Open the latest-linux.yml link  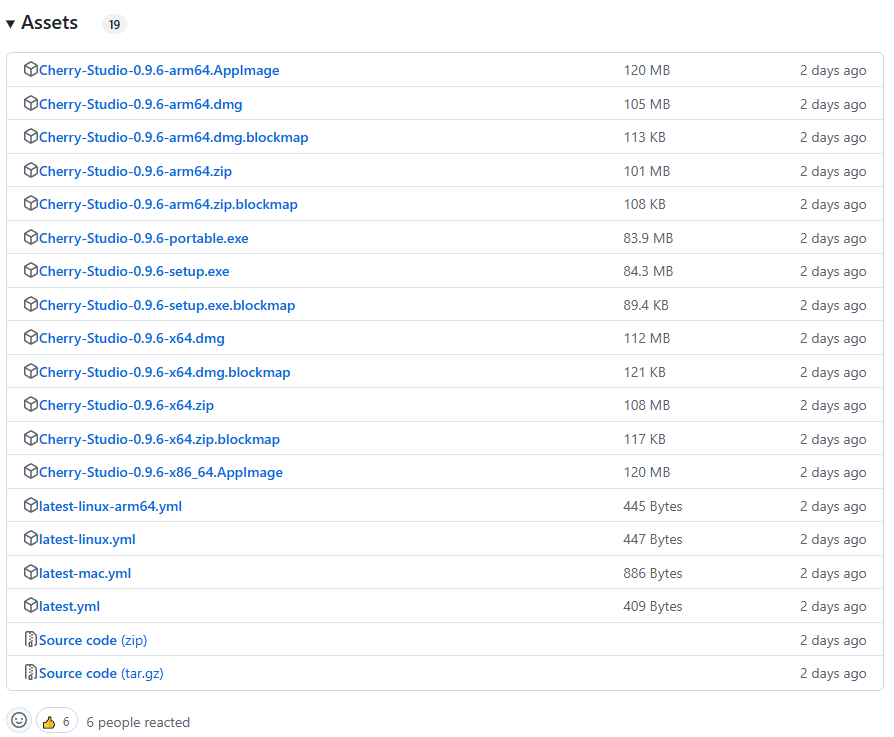[87, 539]
